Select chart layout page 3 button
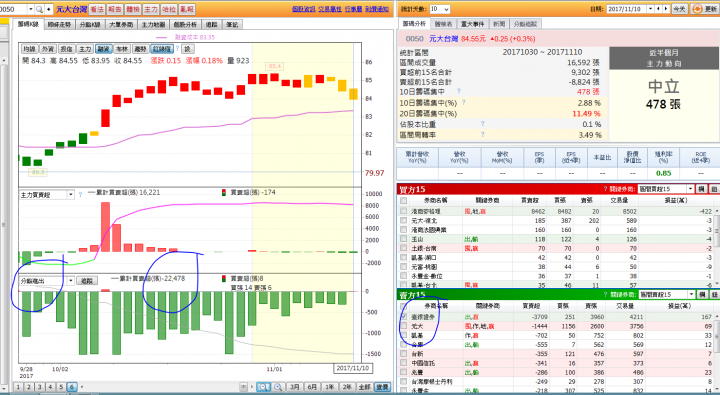 coord(40,387)
